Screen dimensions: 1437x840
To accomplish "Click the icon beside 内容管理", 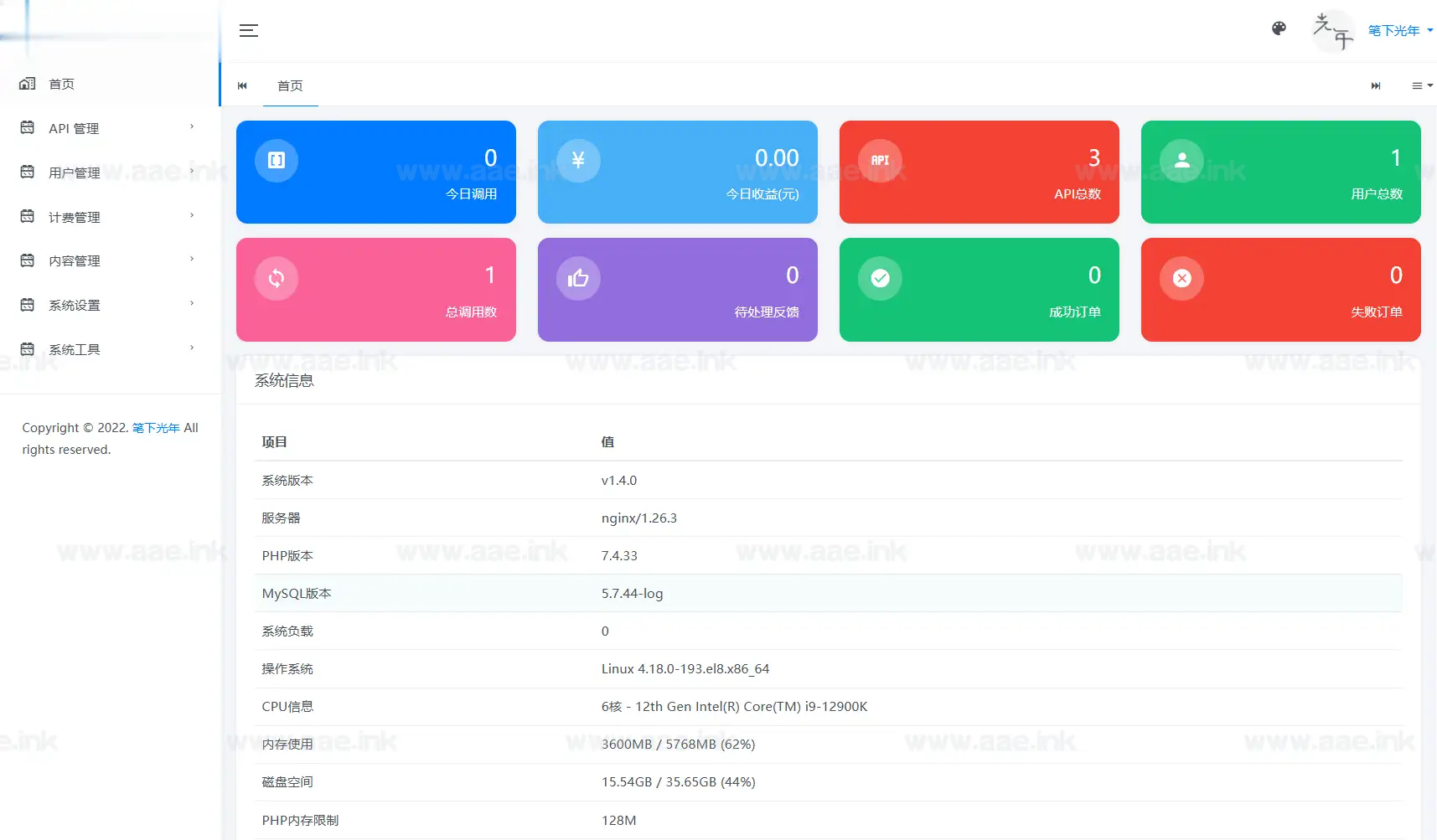I will [x=28, y=260].
